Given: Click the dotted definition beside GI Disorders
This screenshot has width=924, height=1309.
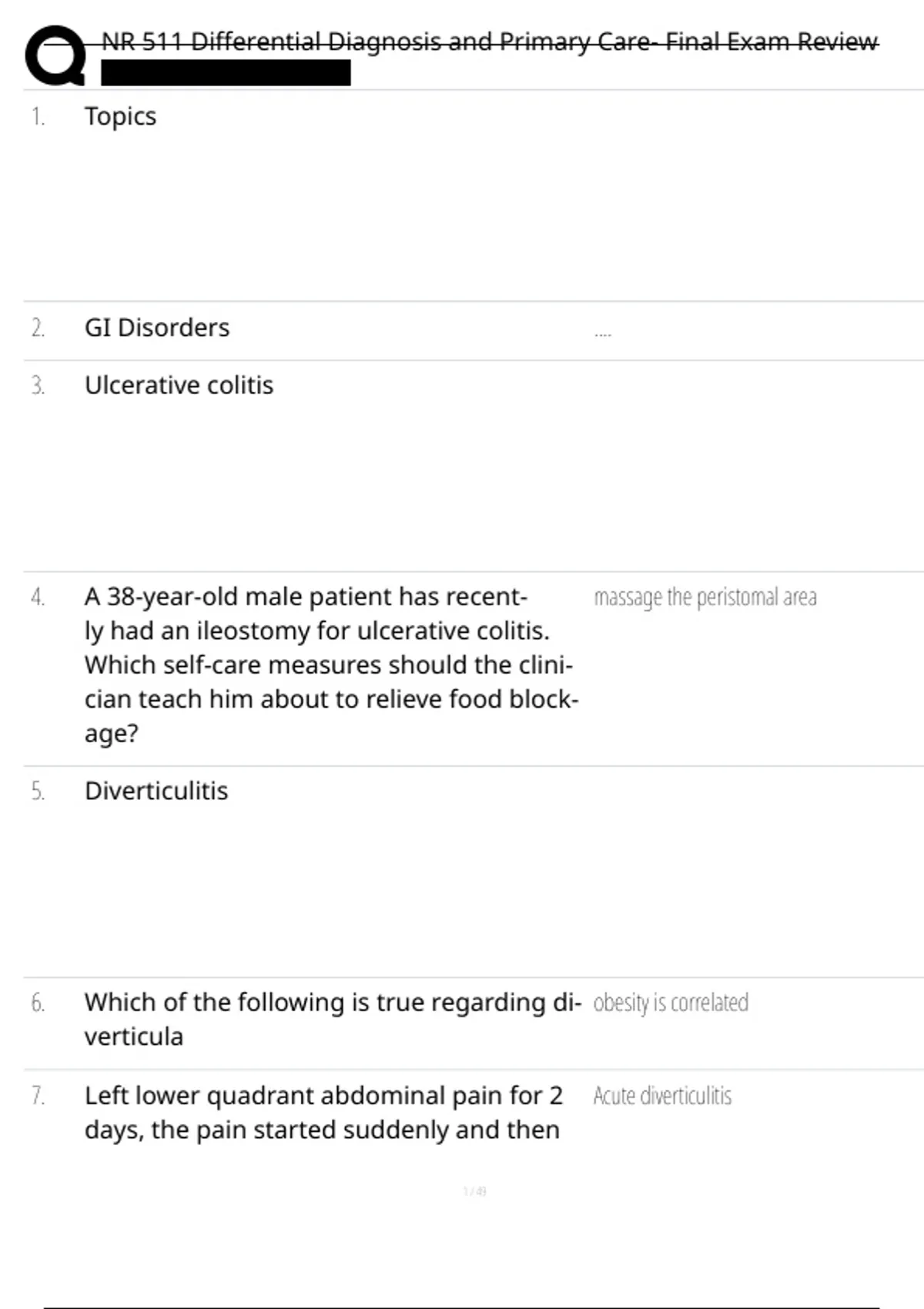Looking at the screenshot, I should click(603, 334).
